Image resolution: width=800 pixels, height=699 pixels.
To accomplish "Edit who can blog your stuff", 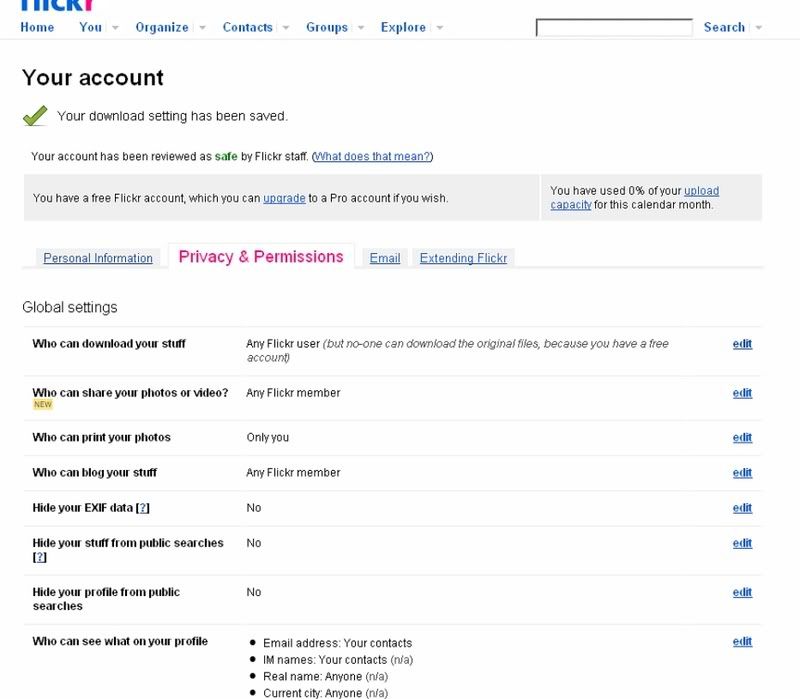I will point(742,472).
